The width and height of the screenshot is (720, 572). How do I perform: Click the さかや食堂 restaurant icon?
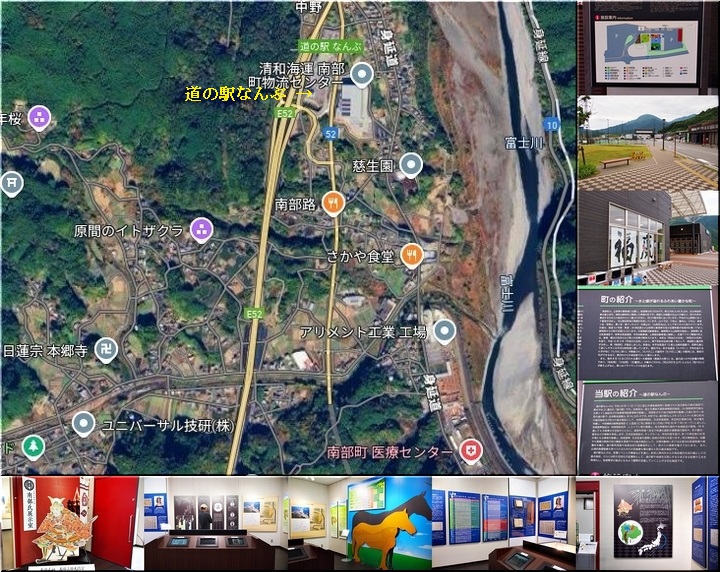(411, 254)
